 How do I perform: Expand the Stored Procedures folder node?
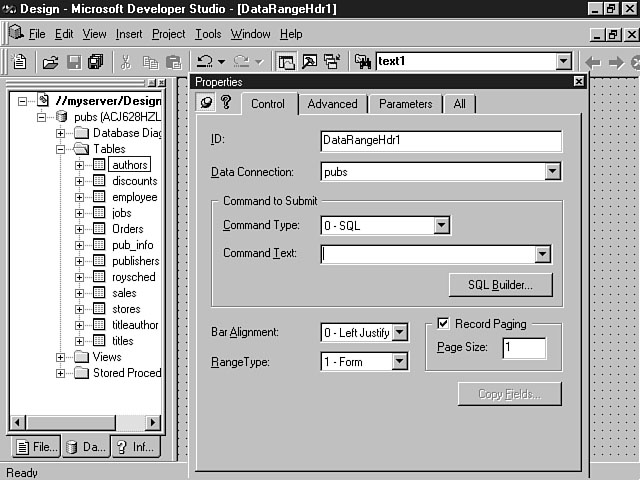tap(62, 373)
